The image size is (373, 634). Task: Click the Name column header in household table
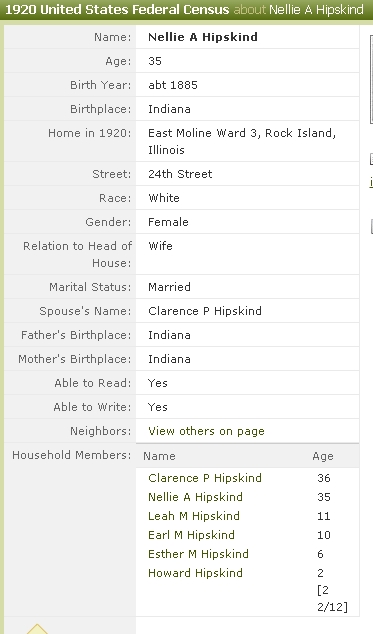pos(159,456)
